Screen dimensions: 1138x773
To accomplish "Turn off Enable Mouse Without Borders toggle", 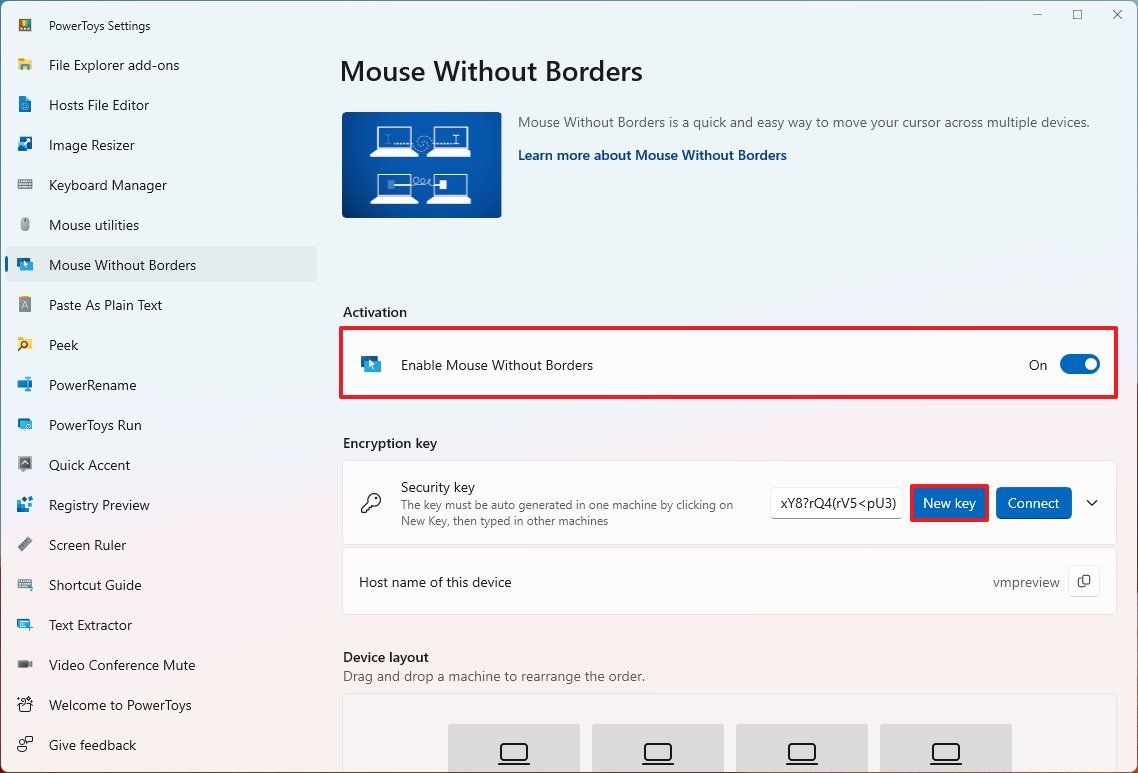I will [x=1079, y=365].
